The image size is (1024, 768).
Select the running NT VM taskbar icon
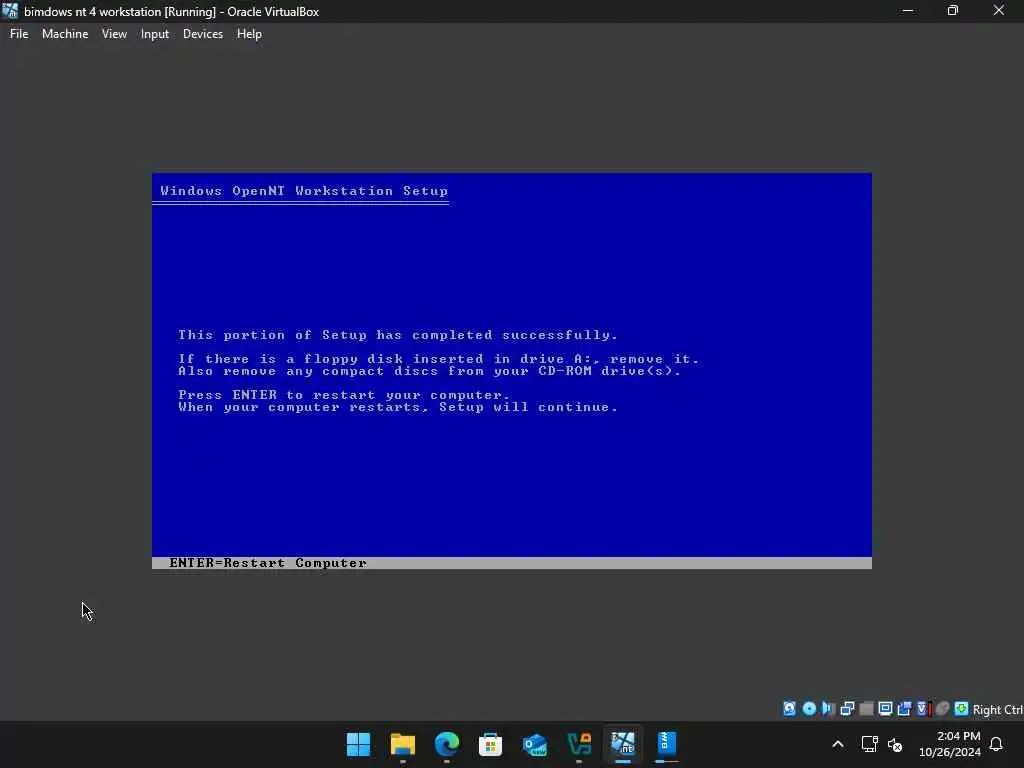pyautogui.click(x=623, y=744)
